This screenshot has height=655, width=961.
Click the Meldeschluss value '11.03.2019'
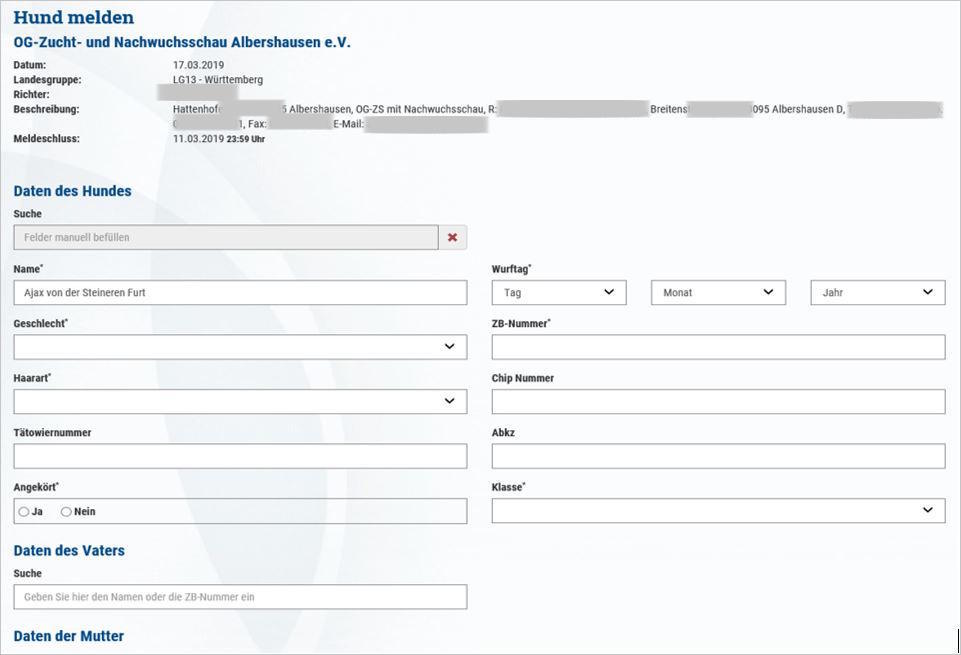[x=199, y=139]
